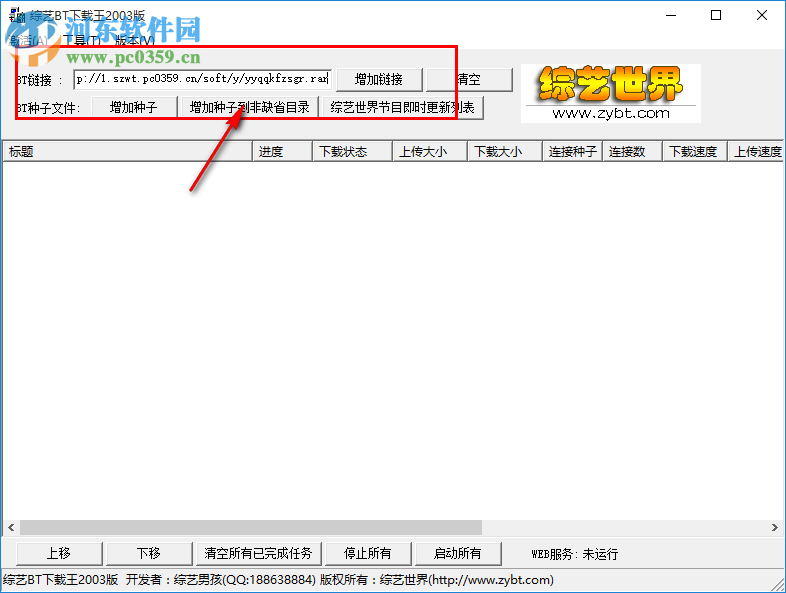Close the 综艺BT下载王 window
Viewport: 786px width, 593px height.
(x=761, y=15)
